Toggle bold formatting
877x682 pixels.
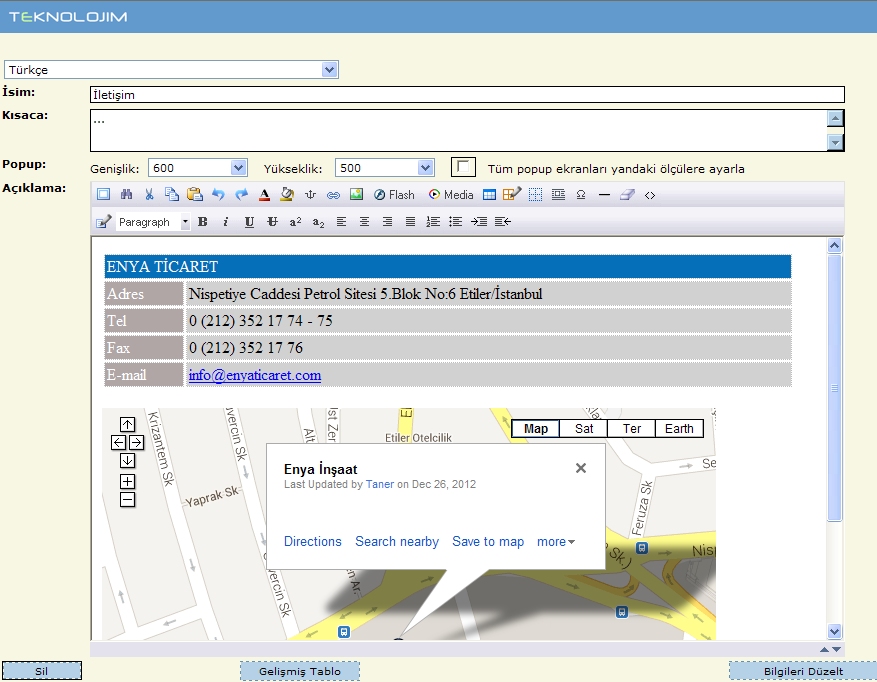tap(203, 222)
